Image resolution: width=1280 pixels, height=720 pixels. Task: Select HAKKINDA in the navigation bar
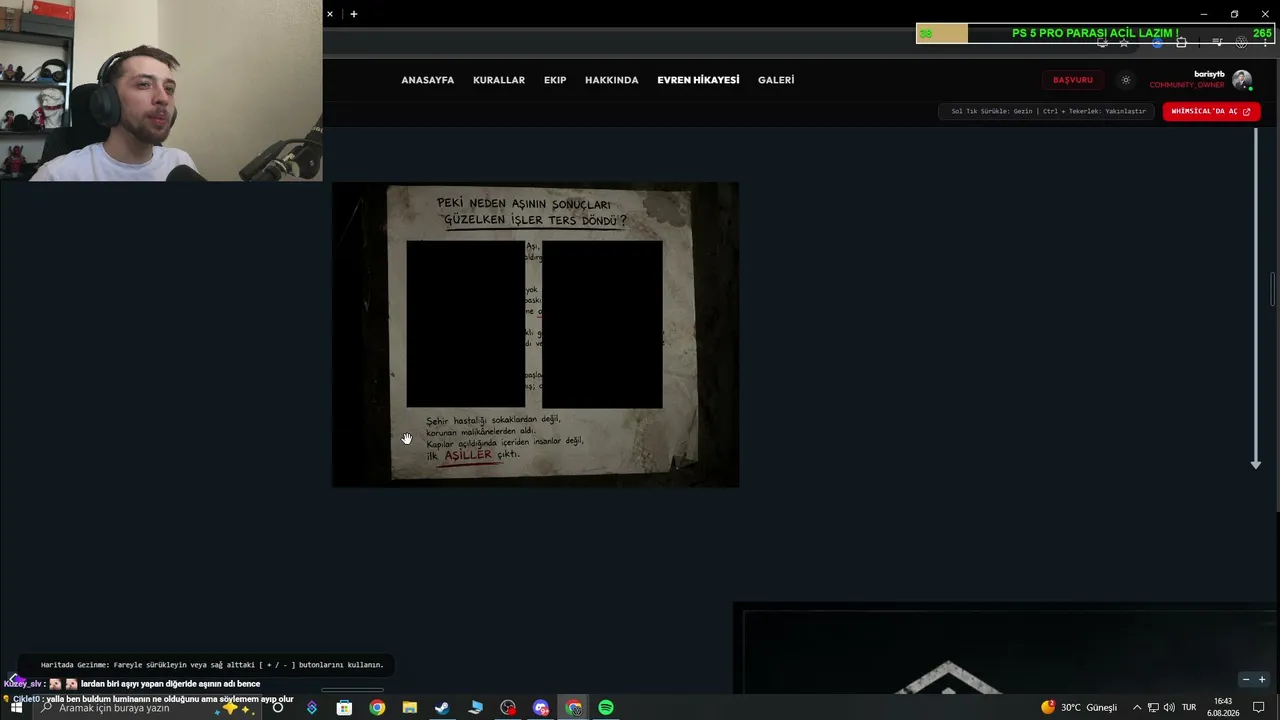[x=611, y=80]
